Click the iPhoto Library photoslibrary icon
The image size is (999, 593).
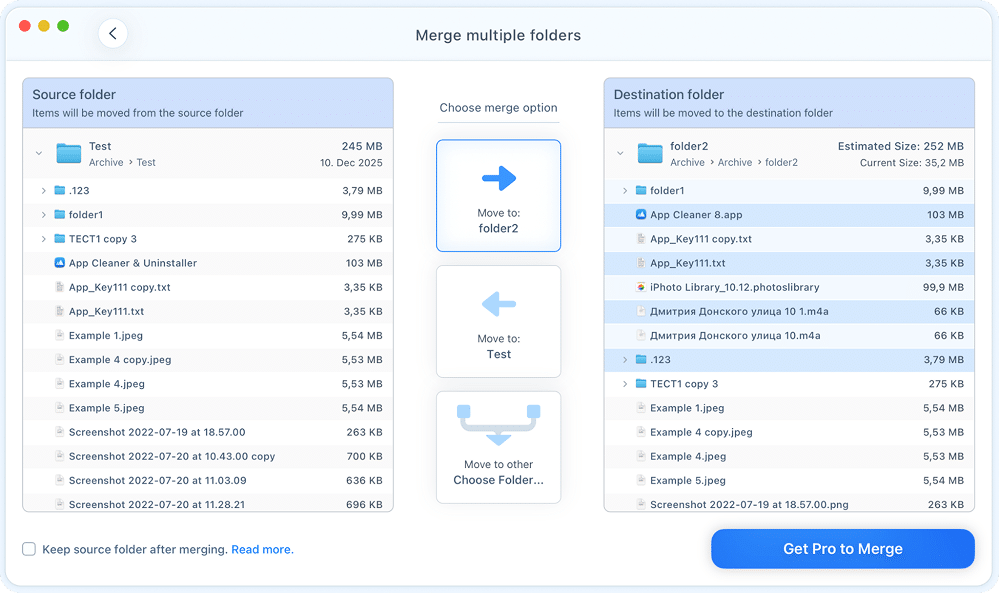coord(641,287)
